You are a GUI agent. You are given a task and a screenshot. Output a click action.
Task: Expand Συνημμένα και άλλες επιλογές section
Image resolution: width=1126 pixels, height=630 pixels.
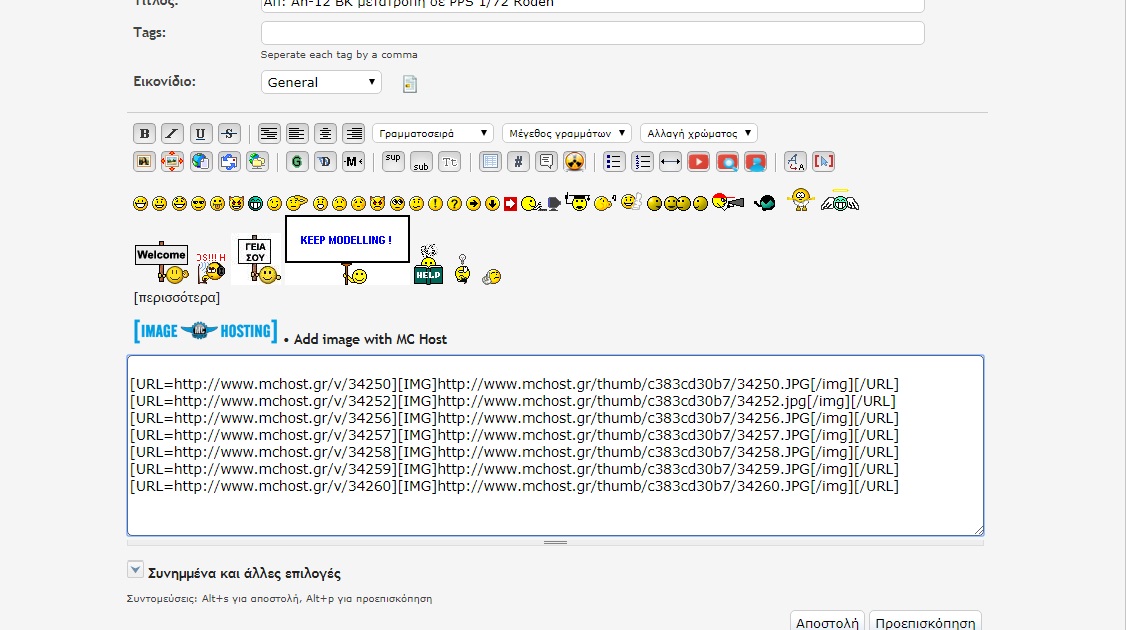click(135, 570)
